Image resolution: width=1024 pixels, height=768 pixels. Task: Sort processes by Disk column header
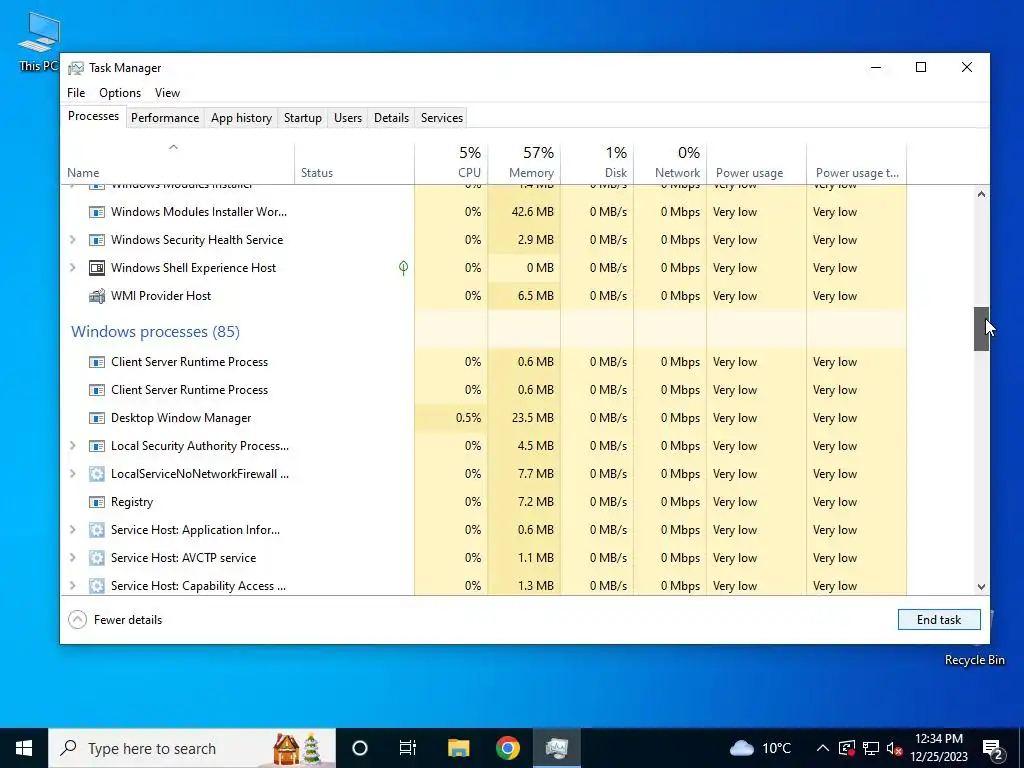pyautogui.click(x=598, y=163)
